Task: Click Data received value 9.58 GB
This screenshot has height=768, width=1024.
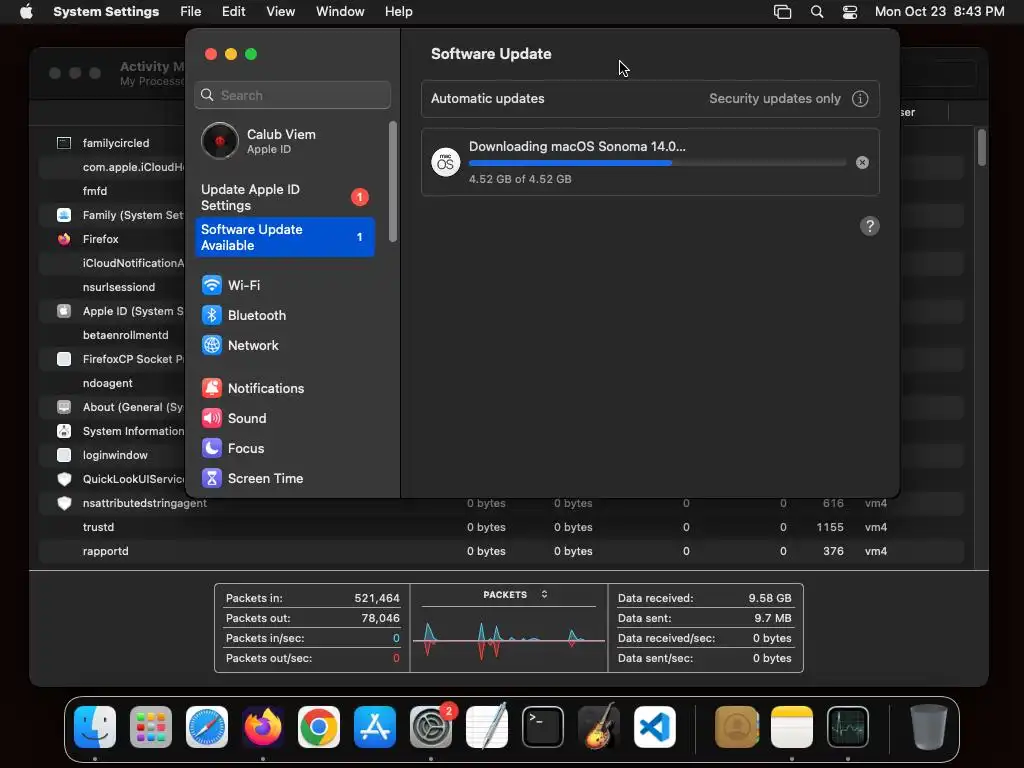Action: (x=770, y=598)
